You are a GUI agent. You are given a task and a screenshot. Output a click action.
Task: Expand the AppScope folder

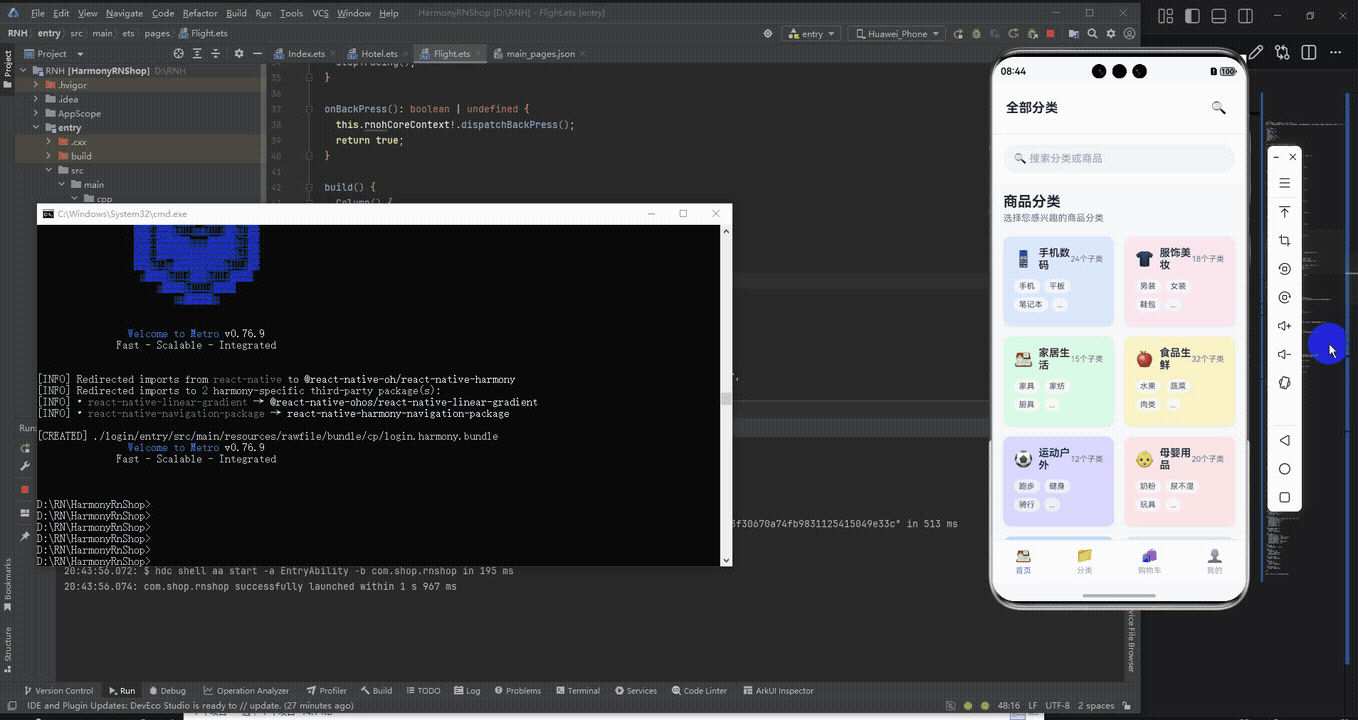point(36,113)
